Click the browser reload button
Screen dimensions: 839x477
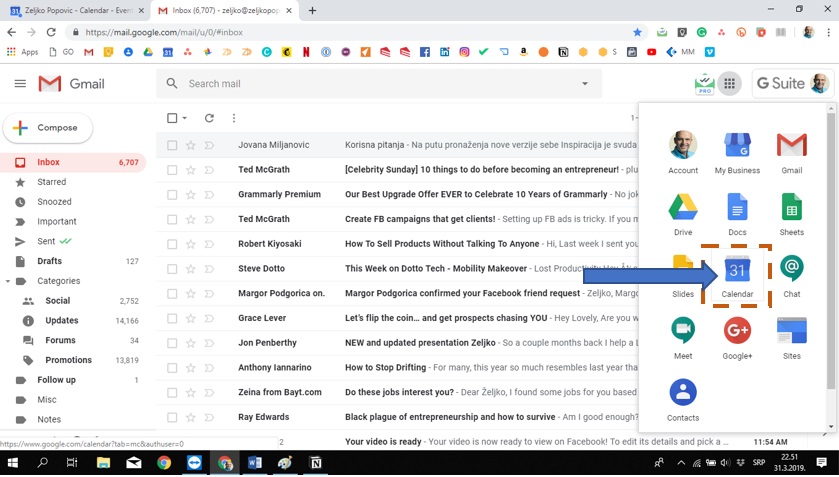pos(51,32)
